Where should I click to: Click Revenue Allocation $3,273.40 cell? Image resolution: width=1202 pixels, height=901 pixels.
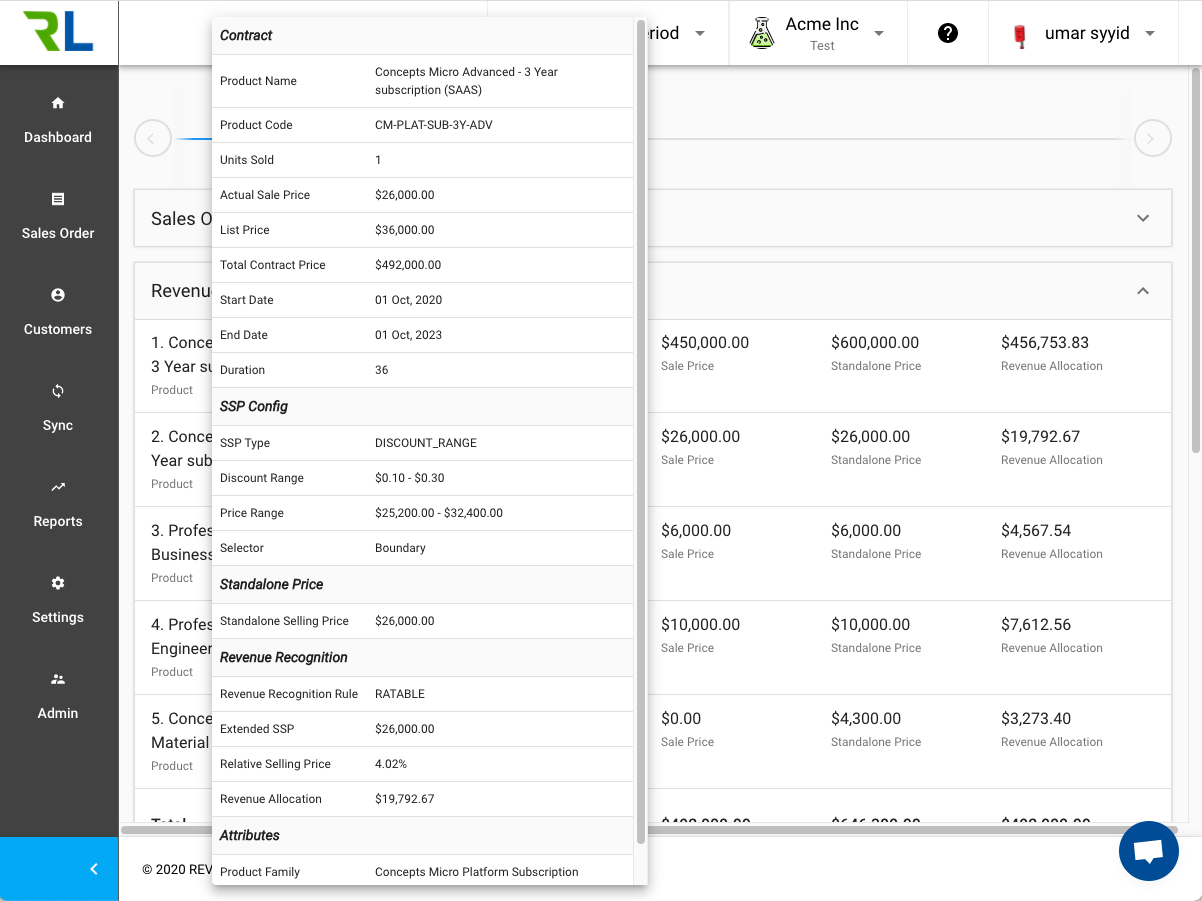(1036, 718)
